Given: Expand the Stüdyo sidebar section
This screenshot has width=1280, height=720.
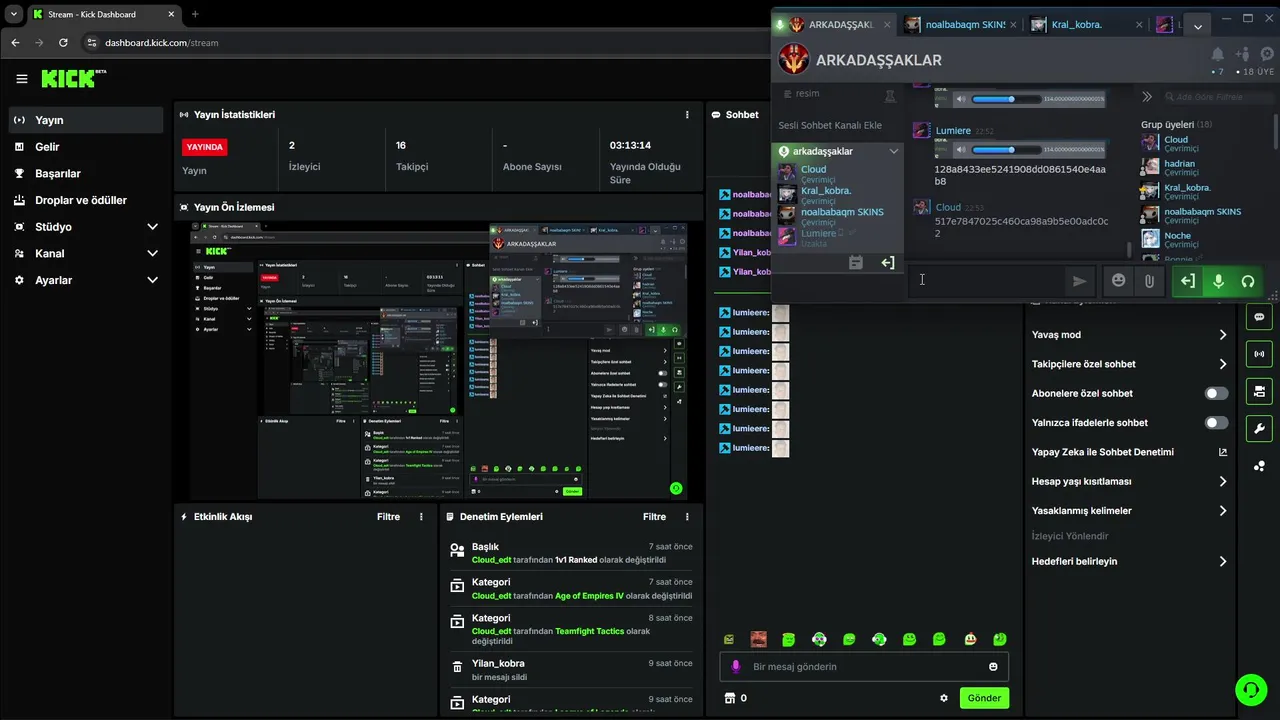Looking at the screenshot, I should (x=85, y=227).
